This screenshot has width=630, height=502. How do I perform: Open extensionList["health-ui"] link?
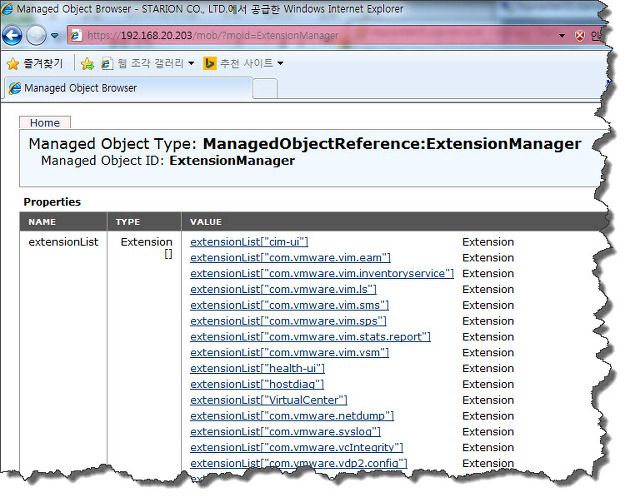point(257,368)
